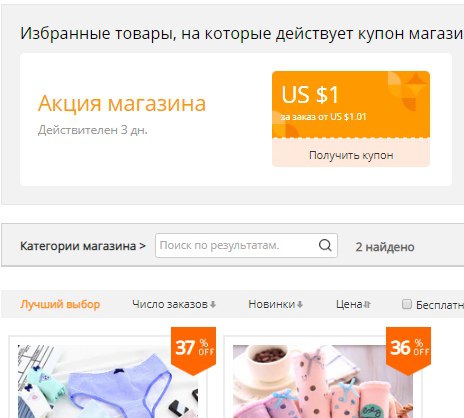The image size is (464, 418).
Task: Click the arrow next to Число заказов
Action: point(213,304)
